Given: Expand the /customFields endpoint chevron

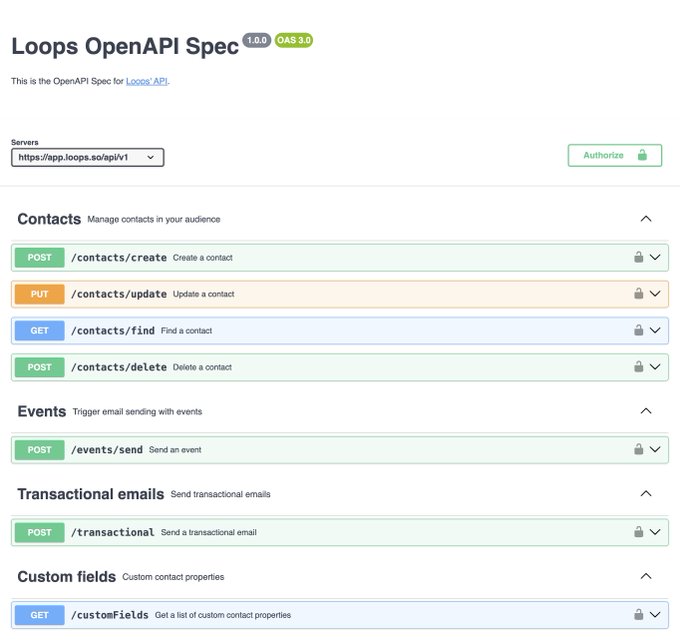Looking at the screenshot, I should 655,615.
